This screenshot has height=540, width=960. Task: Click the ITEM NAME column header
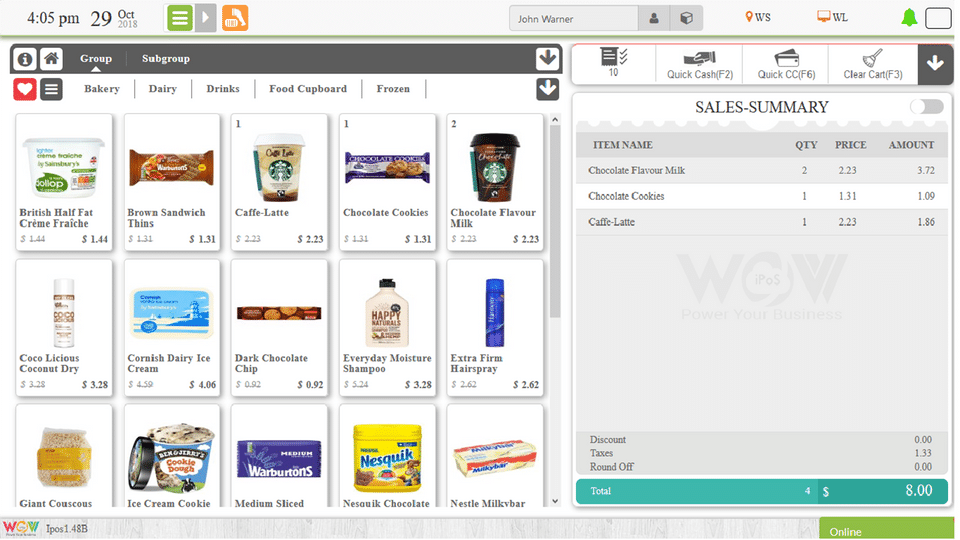tap(622, 145)
